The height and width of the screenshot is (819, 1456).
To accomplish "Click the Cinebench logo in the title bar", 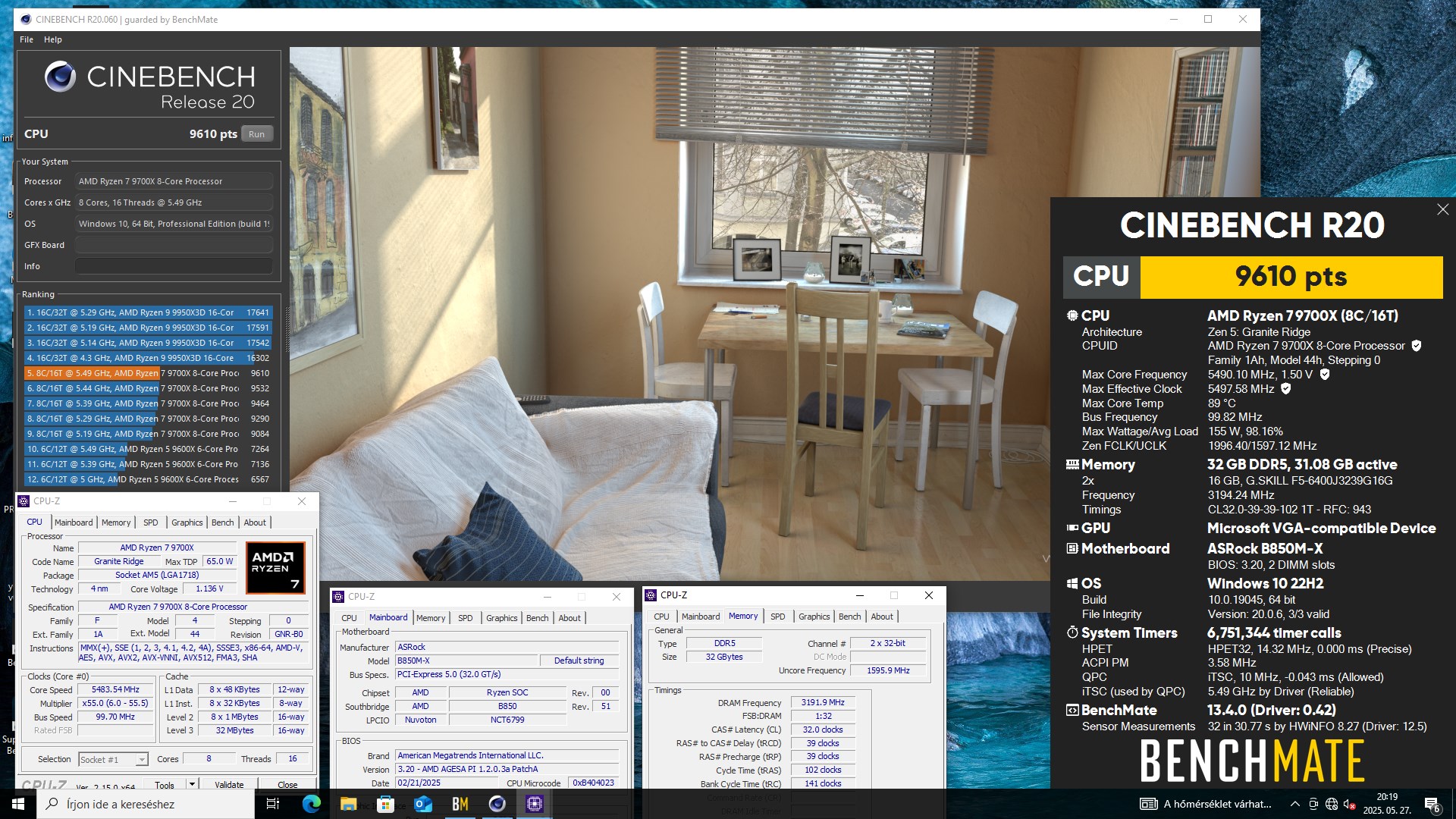I will coord(26,19).
